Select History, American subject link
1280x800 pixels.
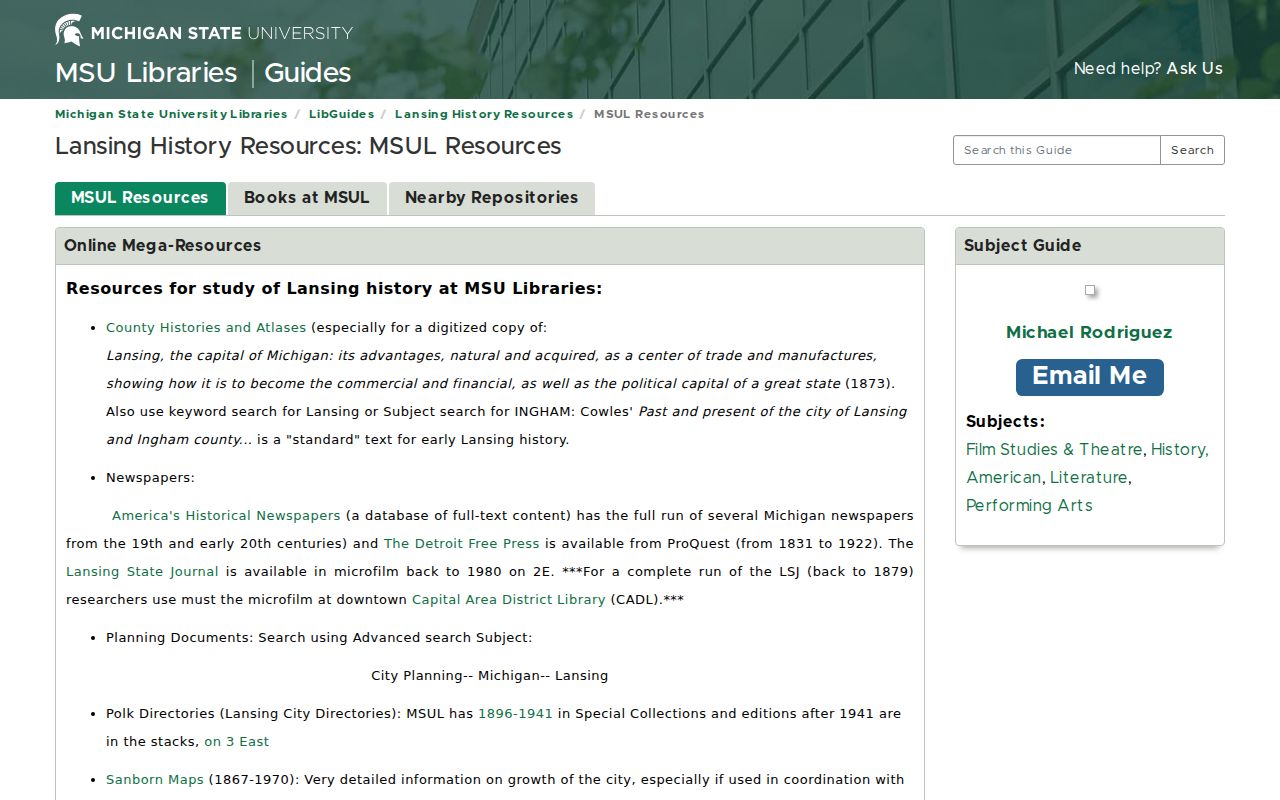pos(1087,463)
